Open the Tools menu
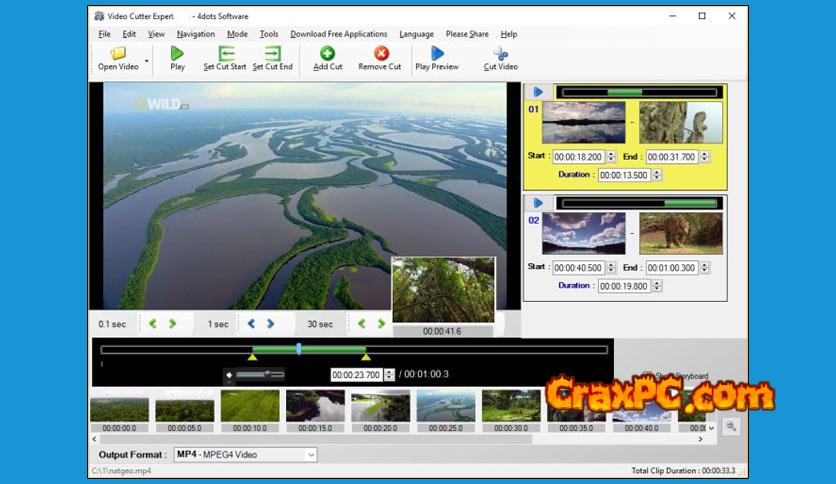Viewport: 836px width, 484px height. pos(269,34)
